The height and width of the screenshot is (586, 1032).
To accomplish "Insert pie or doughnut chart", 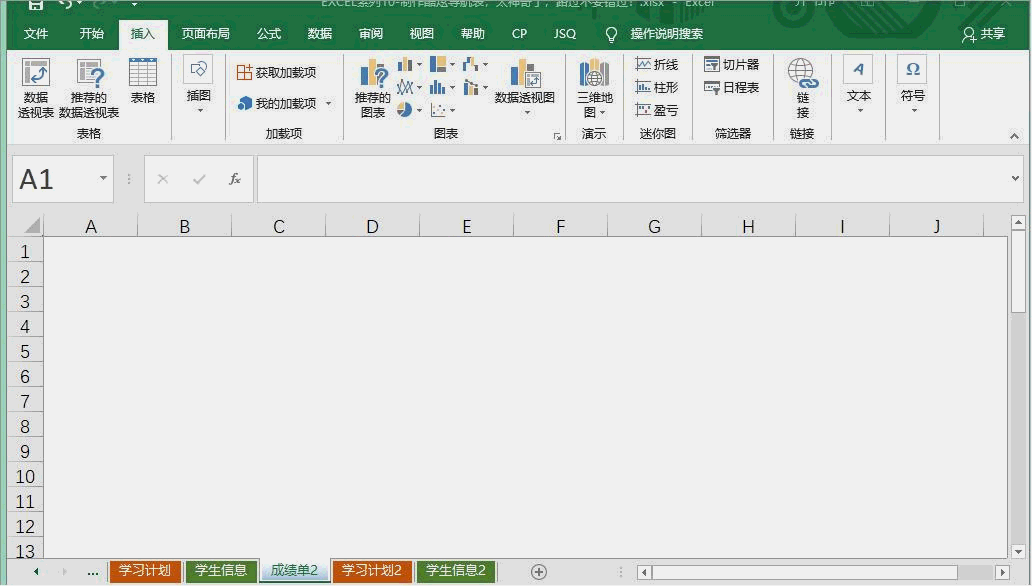I will pos(409,110).
